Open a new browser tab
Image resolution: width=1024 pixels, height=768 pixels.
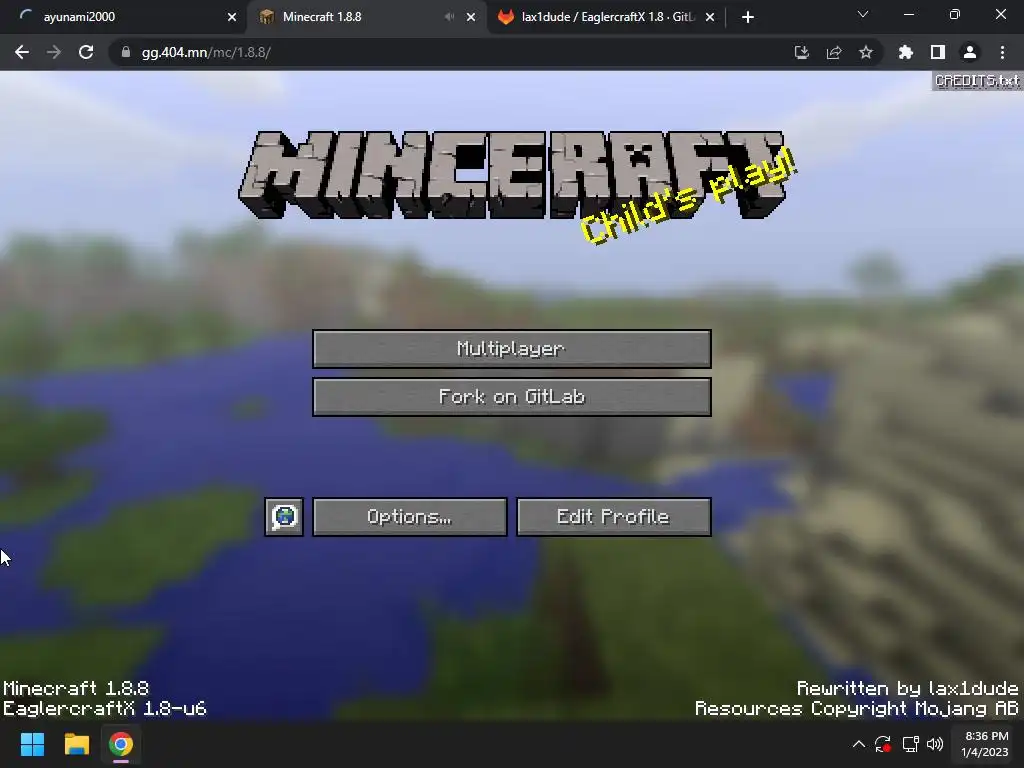748,17
